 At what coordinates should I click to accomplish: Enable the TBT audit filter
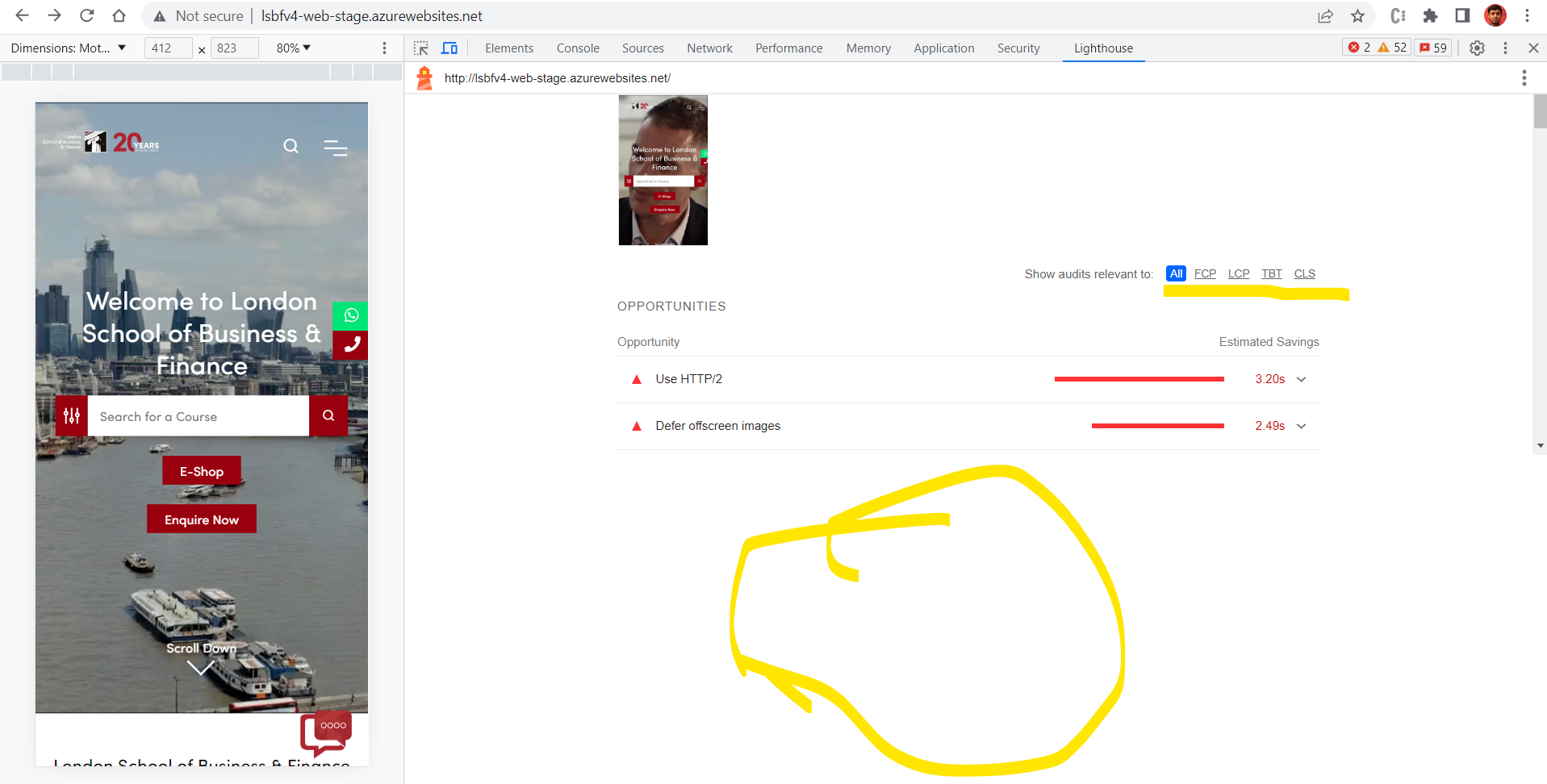coord(1272,273)
